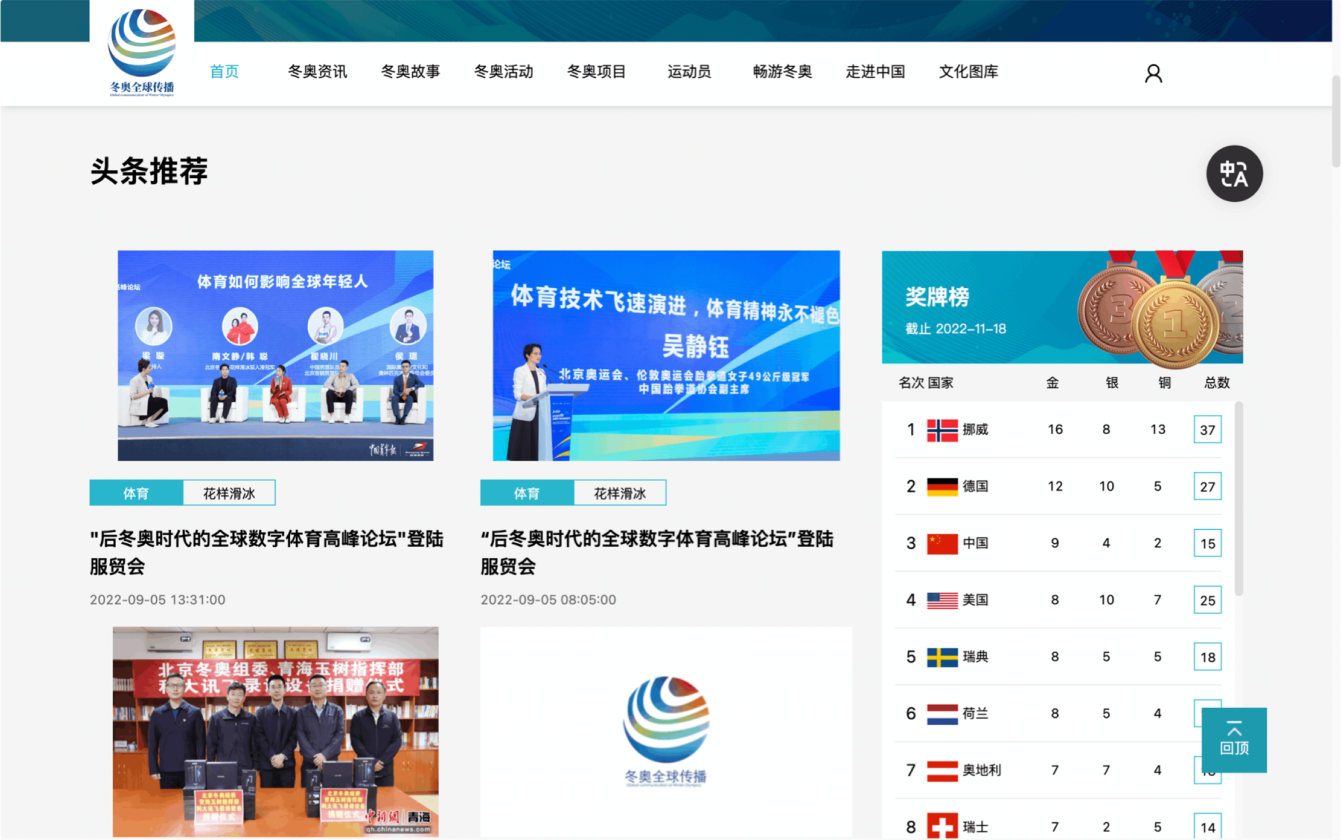Viewport: 1342px width, 840px height.
Task: Click the 铜 column header
Action: (1164, 383)
